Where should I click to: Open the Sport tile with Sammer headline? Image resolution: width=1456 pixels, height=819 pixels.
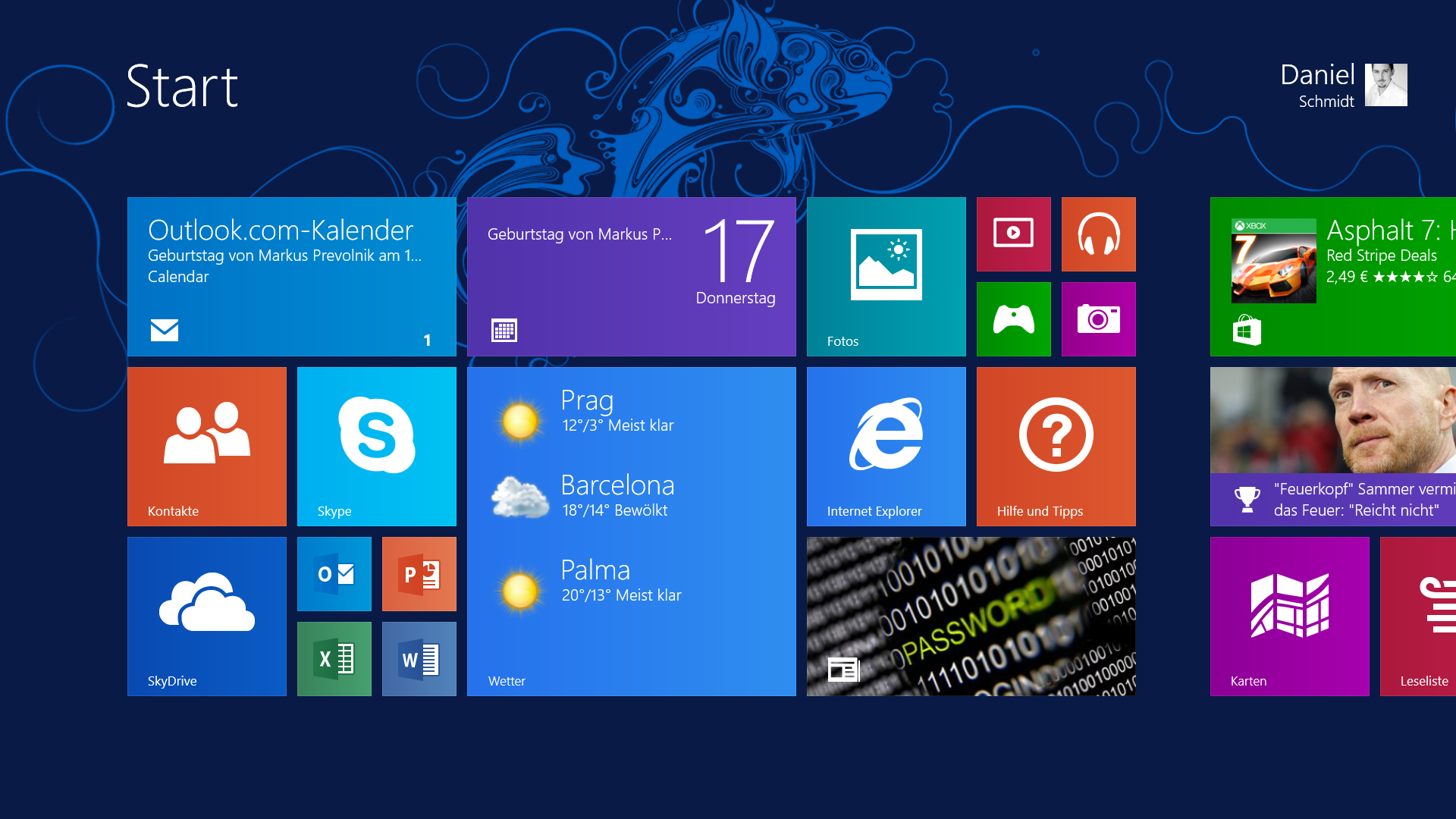1333,447
